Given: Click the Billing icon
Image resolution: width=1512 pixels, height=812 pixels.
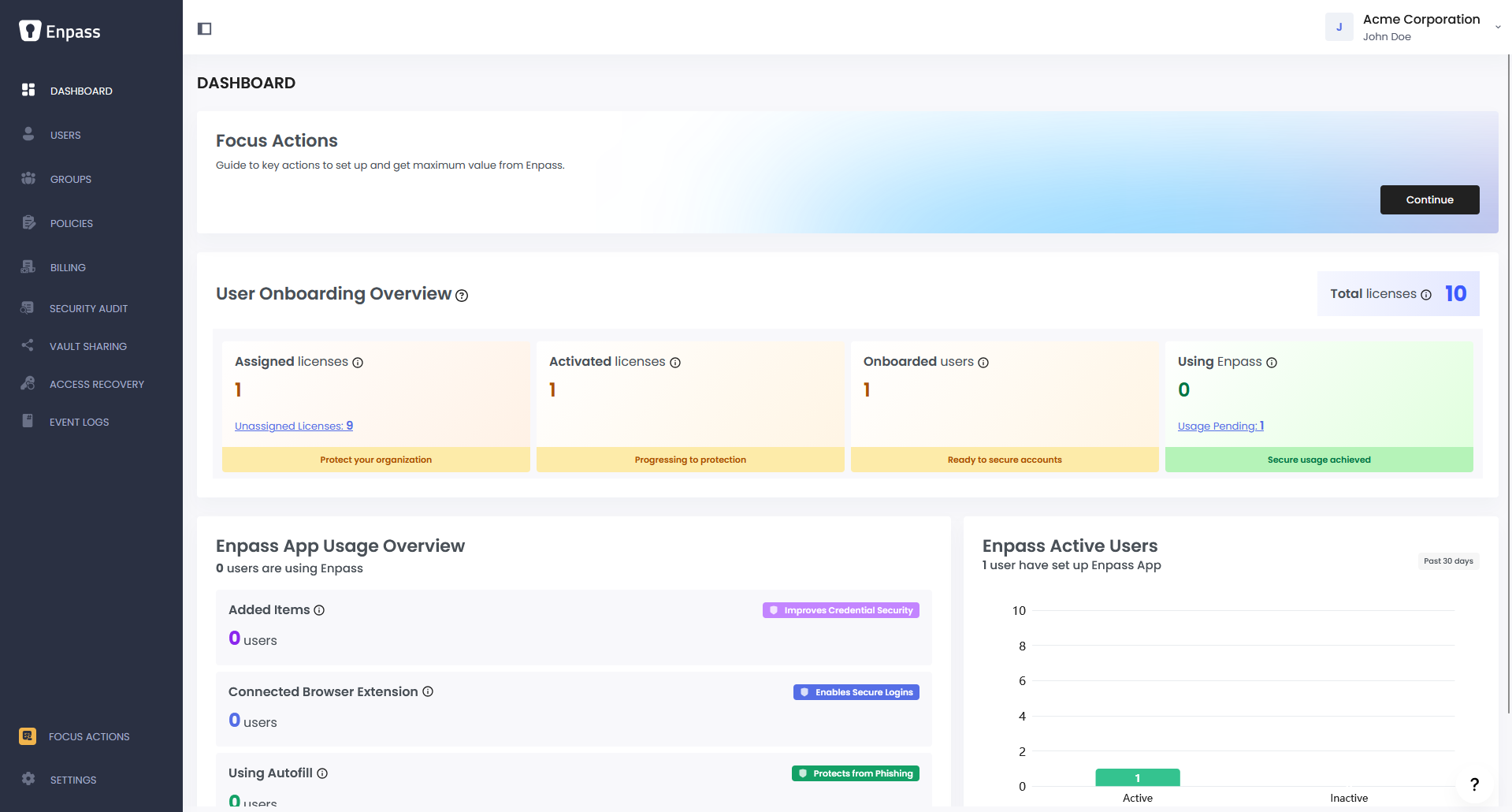Looking at the screenshot, I should [x=28, y=266].
